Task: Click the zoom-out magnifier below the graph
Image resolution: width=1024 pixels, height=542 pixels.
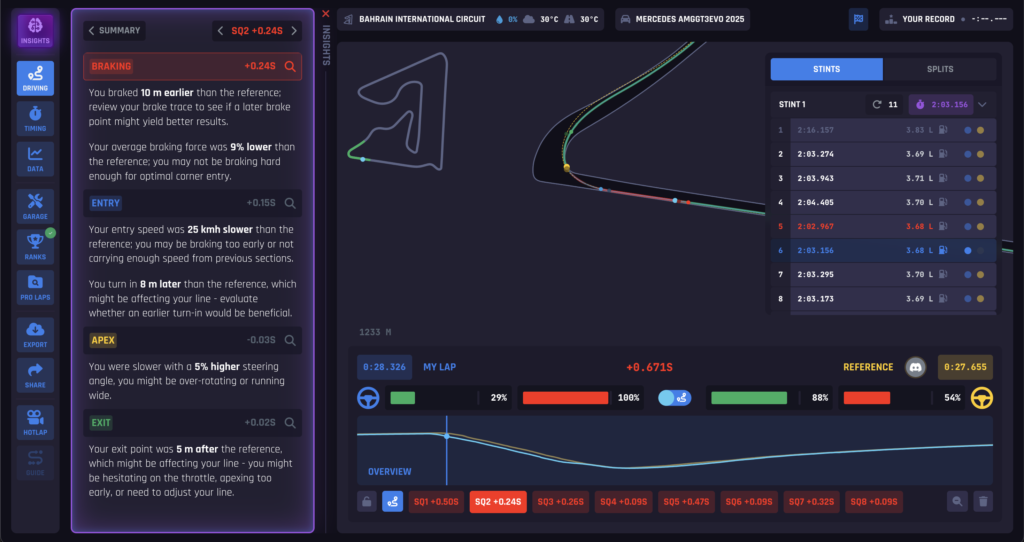Action: pyautogui.click(x=958, y=502)
